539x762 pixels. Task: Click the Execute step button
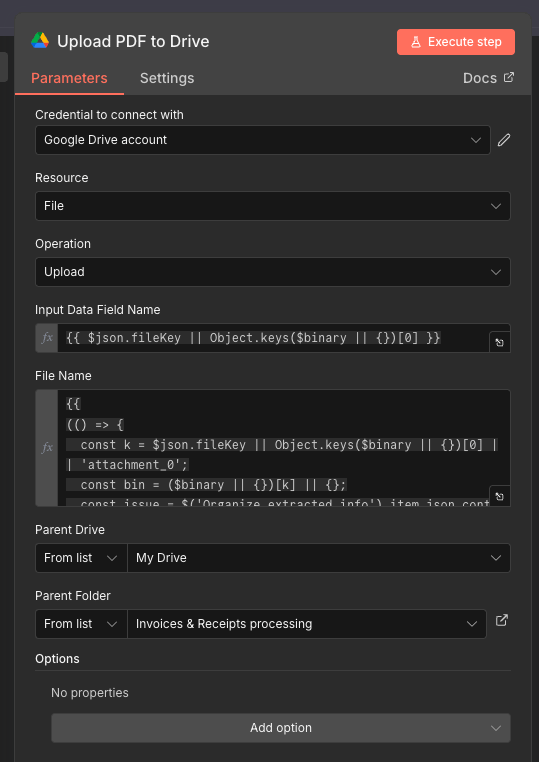pos(456,42)
